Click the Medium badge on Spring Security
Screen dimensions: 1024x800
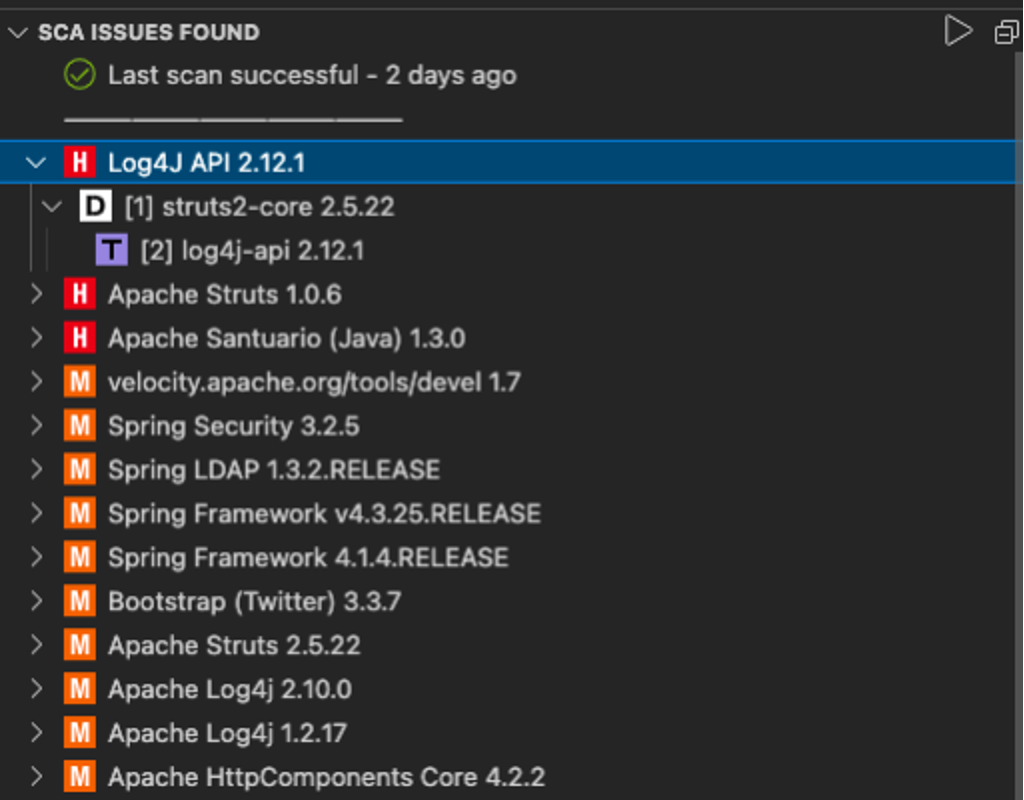coord(79,426)
